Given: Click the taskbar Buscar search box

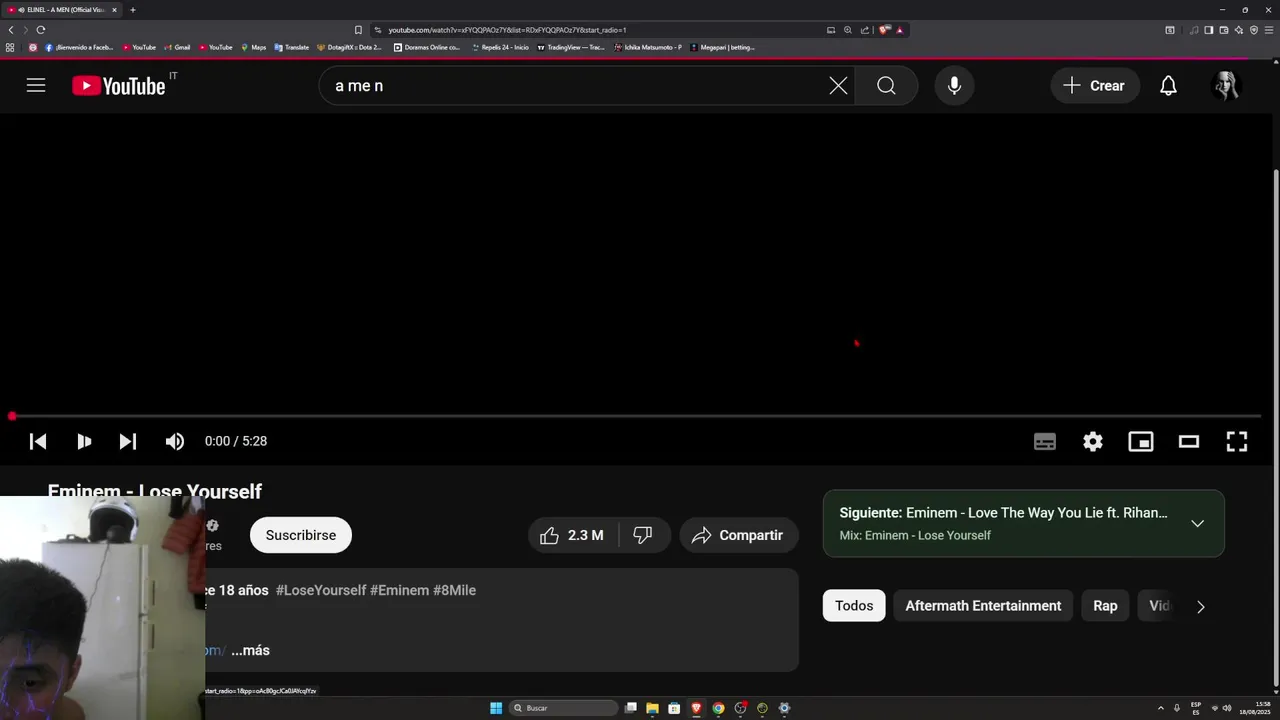Looking at the screenshot, I should (563, 708).
